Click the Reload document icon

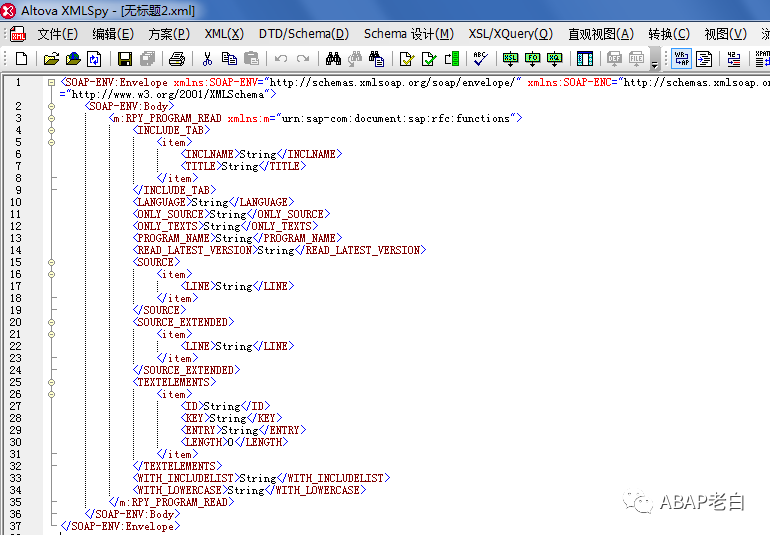(94, 59)
